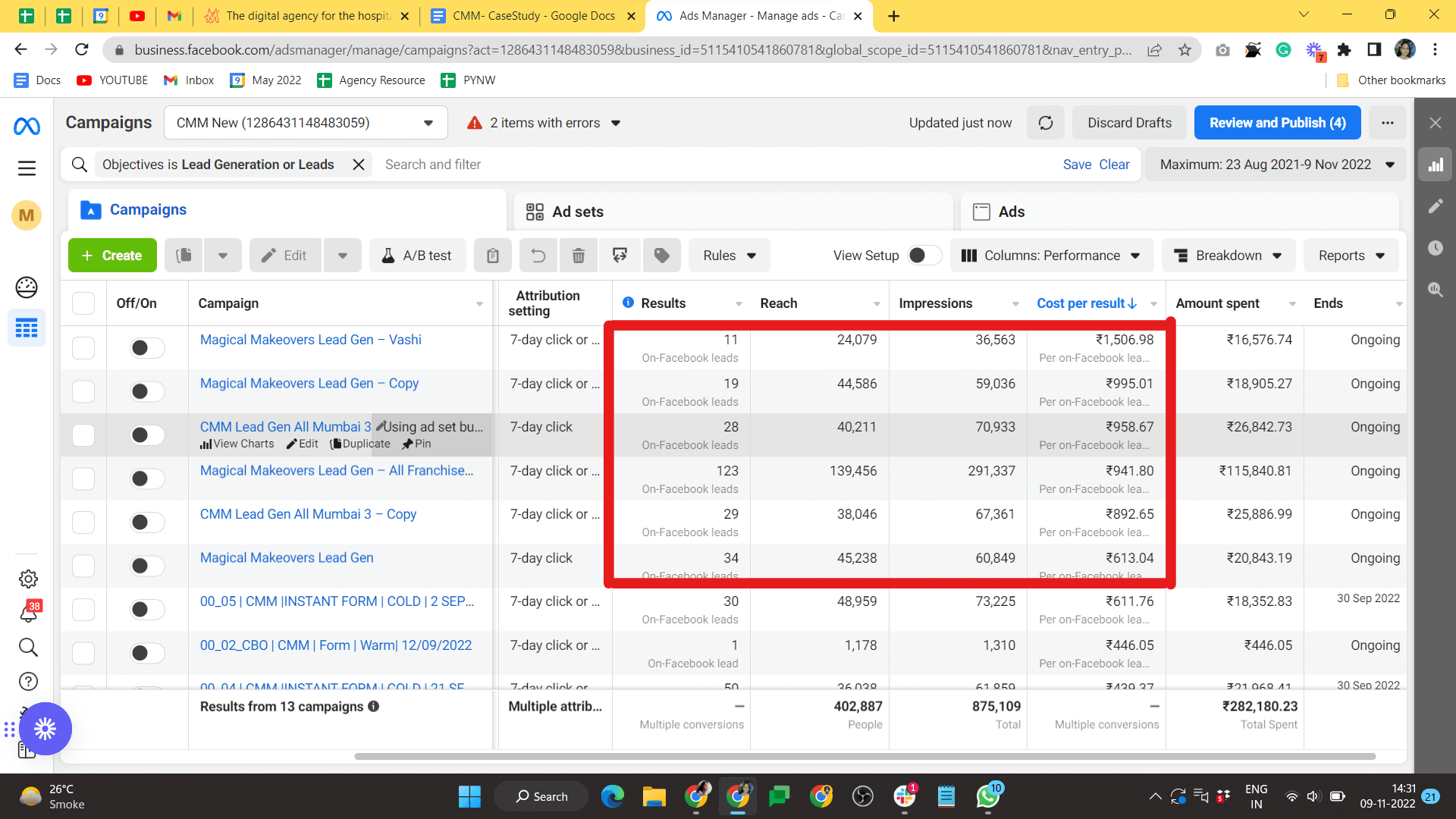Viewport: 1456px width, 819px height.
Task: Click the Review and Publish (4) button
Action: click(x=1277, y=123)
